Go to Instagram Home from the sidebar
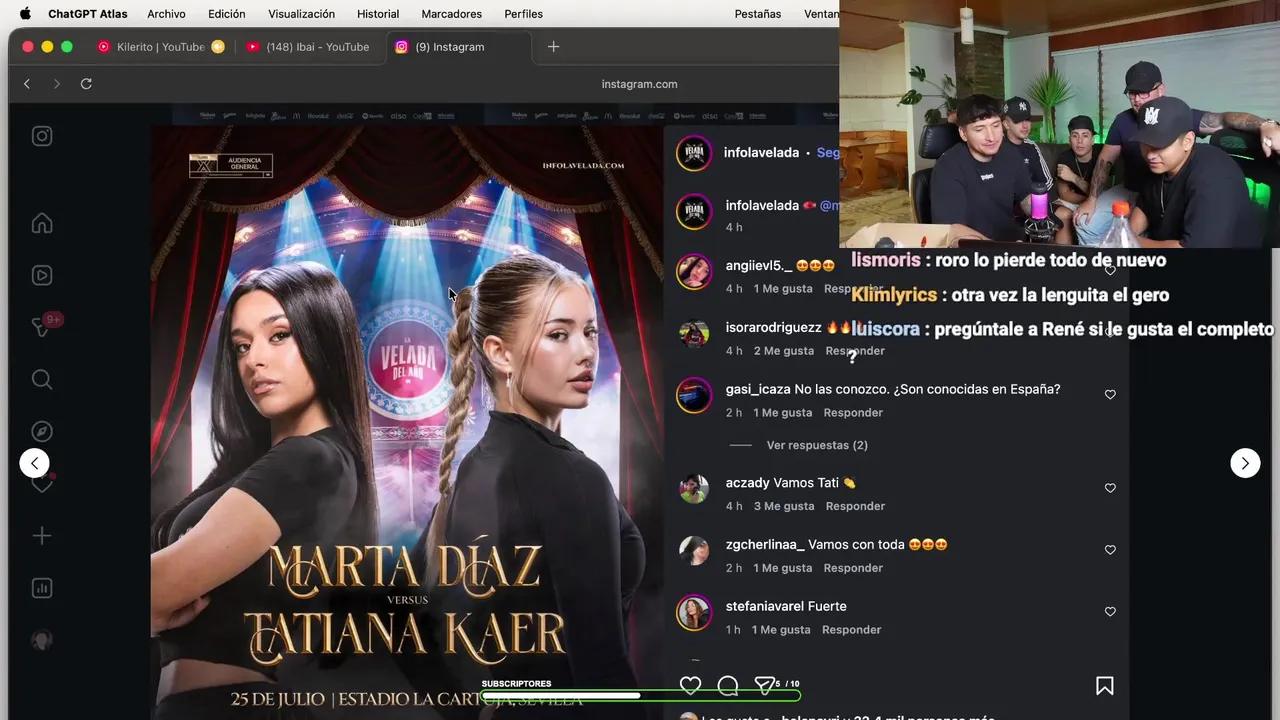The width and height of the screenshot is (1280, 720). click(x=42, y=224)
